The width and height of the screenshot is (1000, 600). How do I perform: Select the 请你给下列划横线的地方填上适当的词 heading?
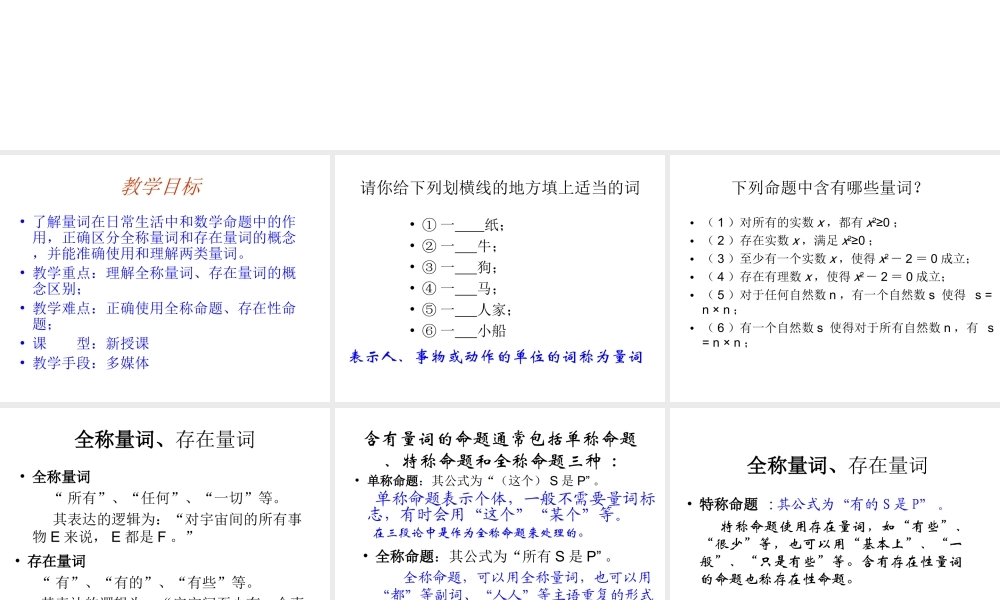(x=499, y=187)
